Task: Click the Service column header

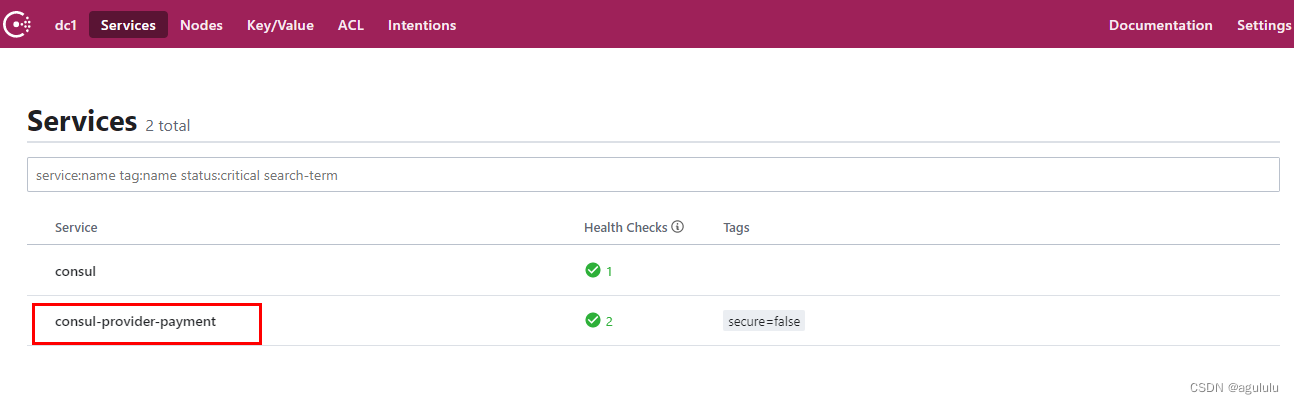Action: click(76, 228)
